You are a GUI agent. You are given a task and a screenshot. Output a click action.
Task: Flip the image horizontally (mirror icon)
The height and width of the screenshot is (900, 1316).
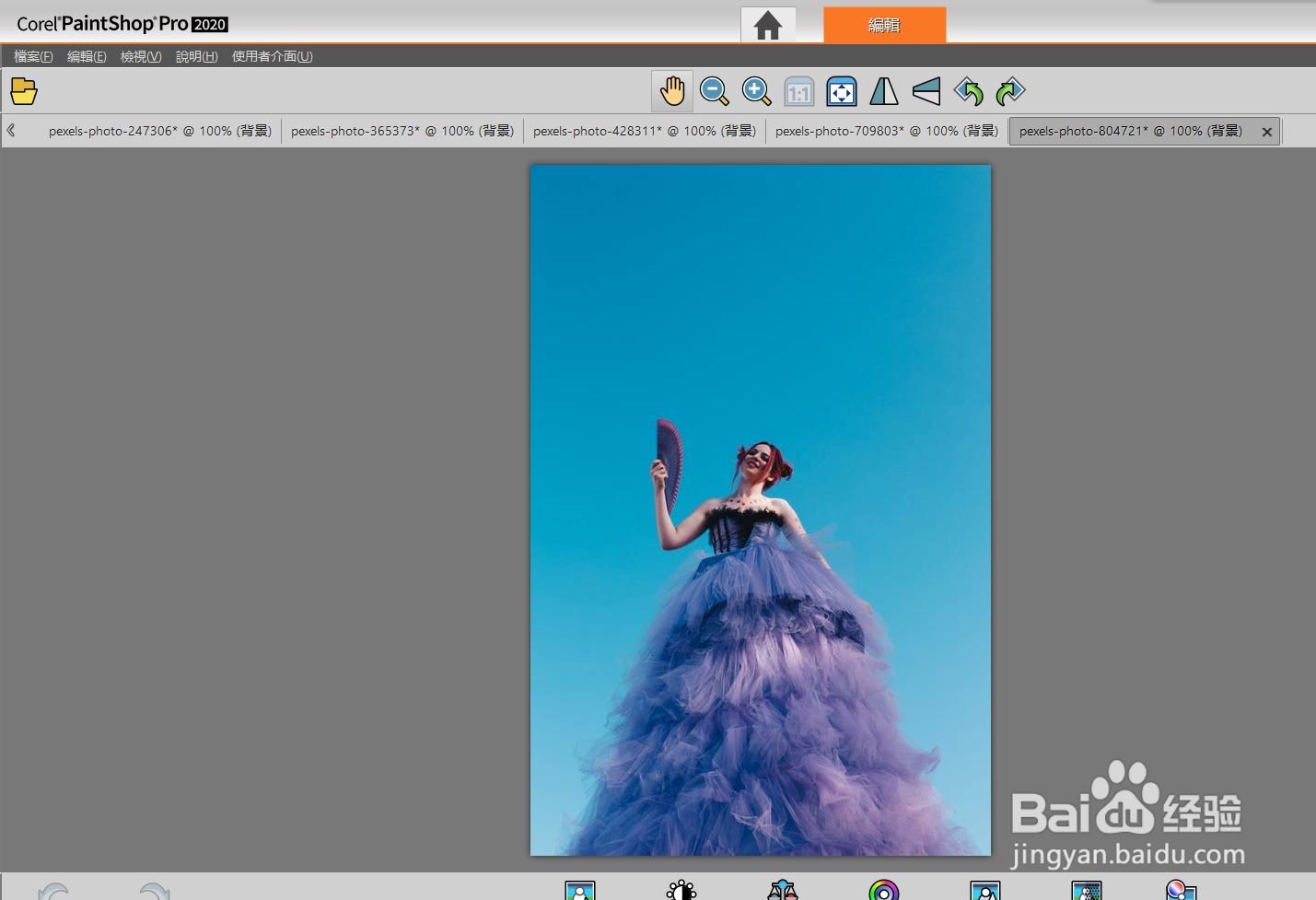pyautogui.click(x=884, y=91)
